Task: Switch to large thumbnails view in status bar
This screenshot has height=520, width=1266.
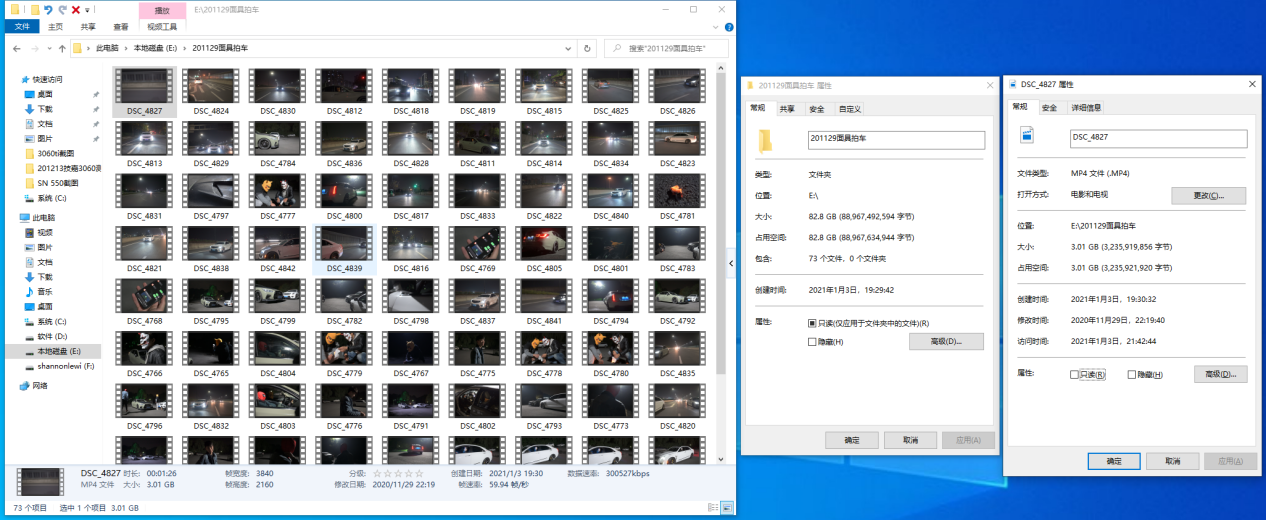Action: pyautogui.click(x=729, y=508)
